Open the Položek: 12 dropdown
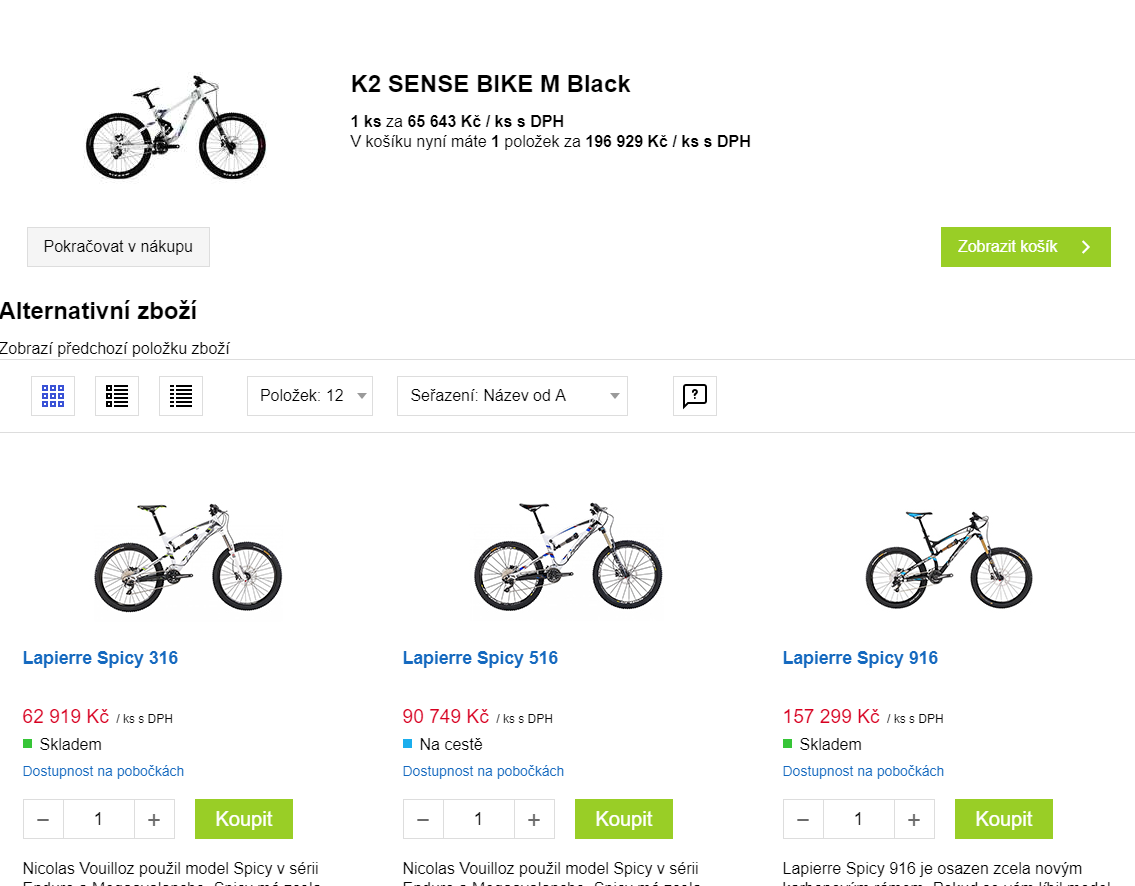 tap(310, 396)
